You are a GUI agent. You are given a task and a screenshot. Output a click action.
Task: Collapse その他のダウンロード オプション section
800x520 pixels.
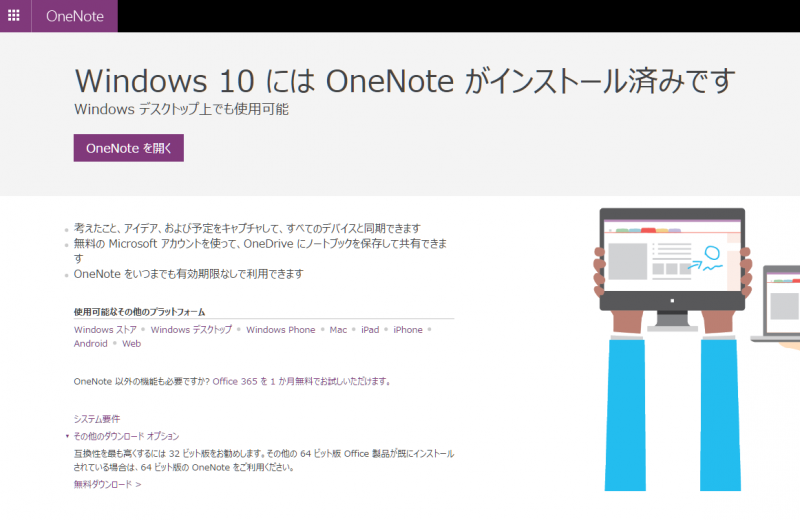pos(126,436)
